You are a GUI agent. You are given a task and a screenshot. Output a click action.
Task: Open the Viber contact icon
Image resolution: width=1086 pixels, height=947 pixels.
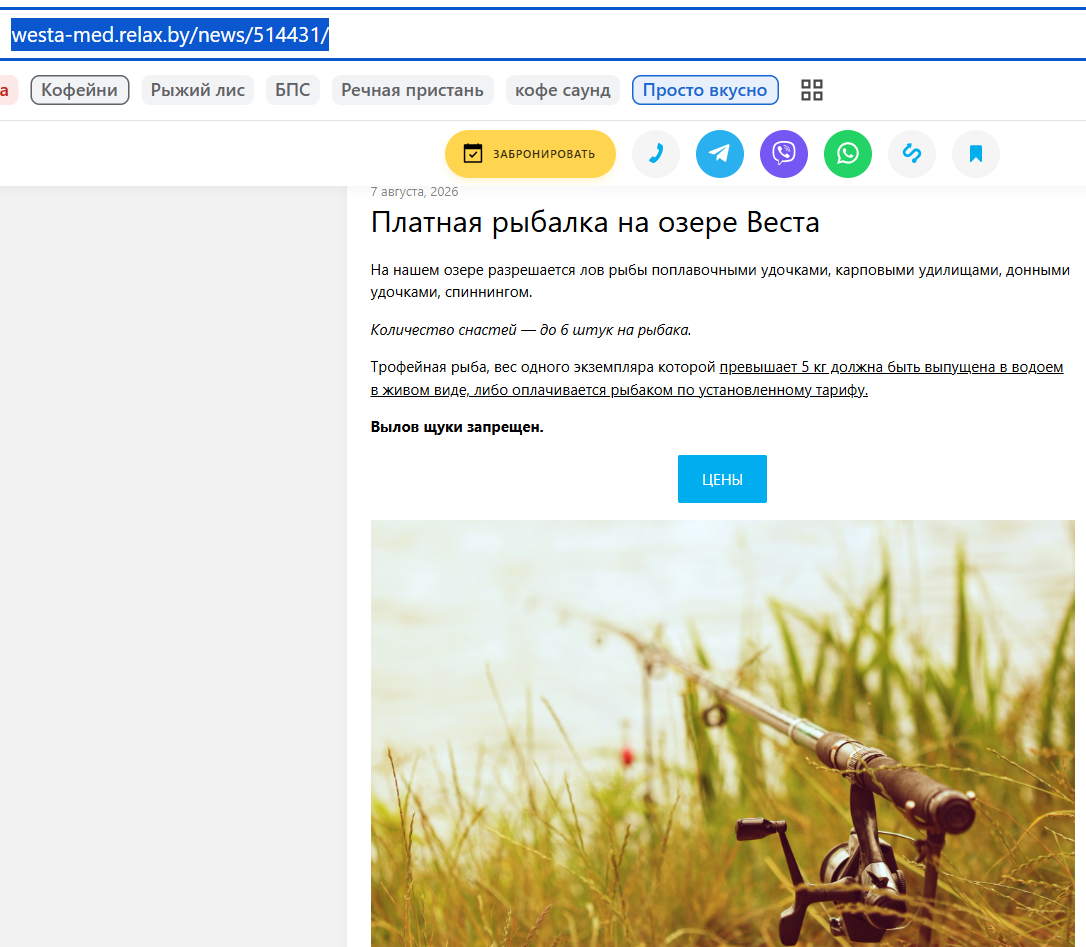click(783, 154)
